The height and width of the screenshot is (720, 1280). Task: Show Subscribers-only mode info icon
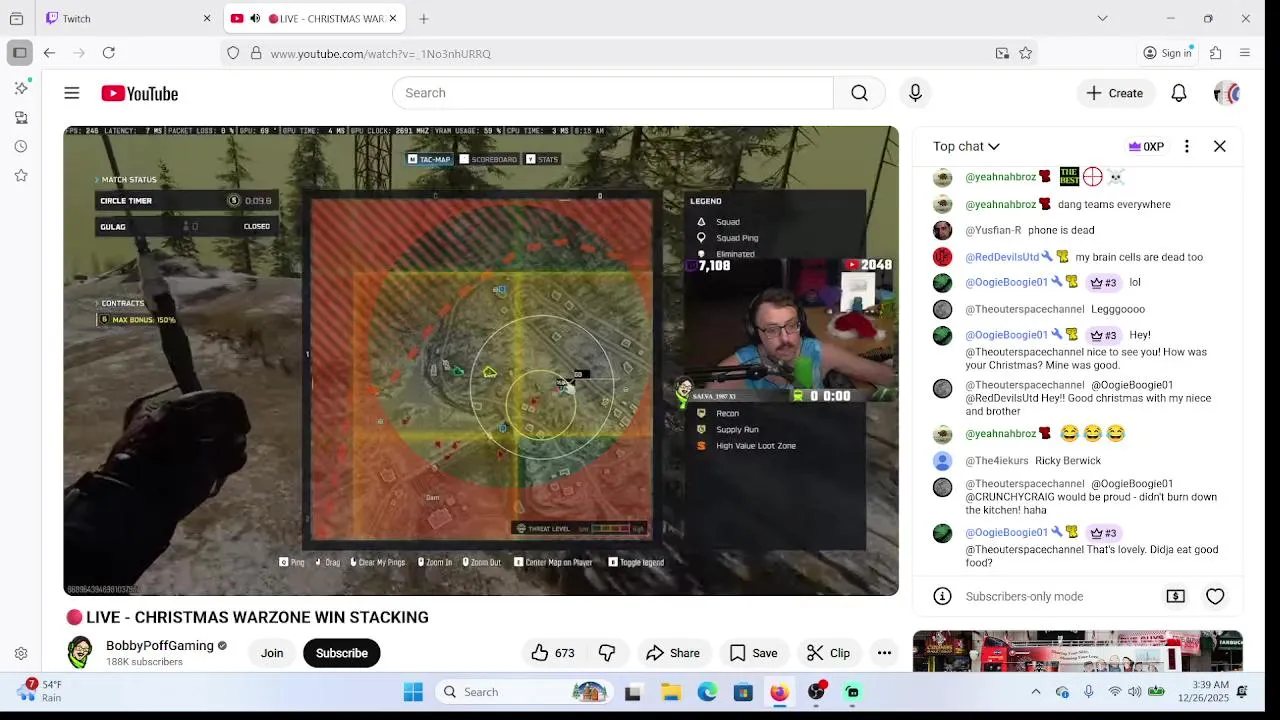click(942, 596)
